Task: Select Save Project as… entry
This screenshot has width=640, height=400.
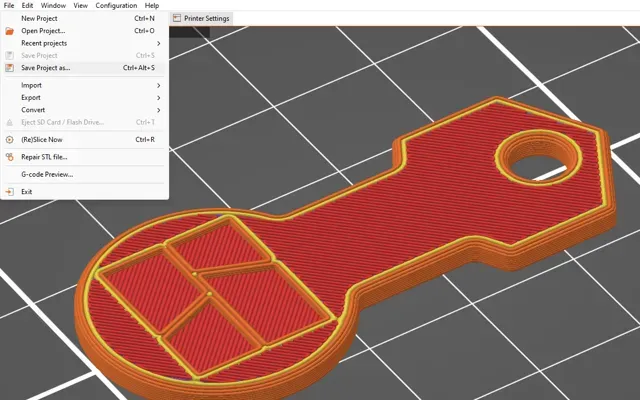Action: [x=84, y=68]
